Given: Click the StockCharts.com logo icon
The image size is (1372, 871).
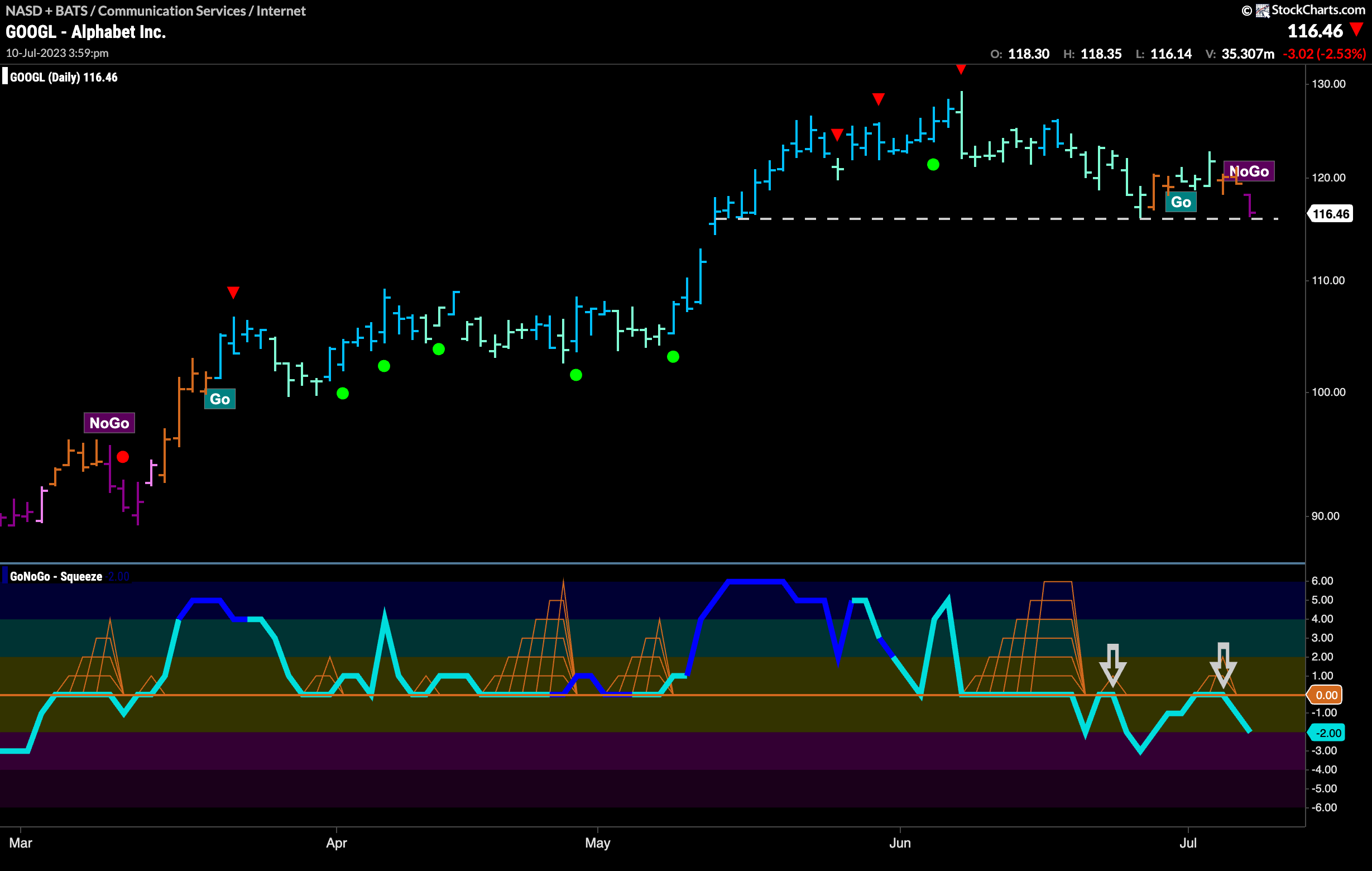Looking at the screenshot, I should pos(1263,11).
